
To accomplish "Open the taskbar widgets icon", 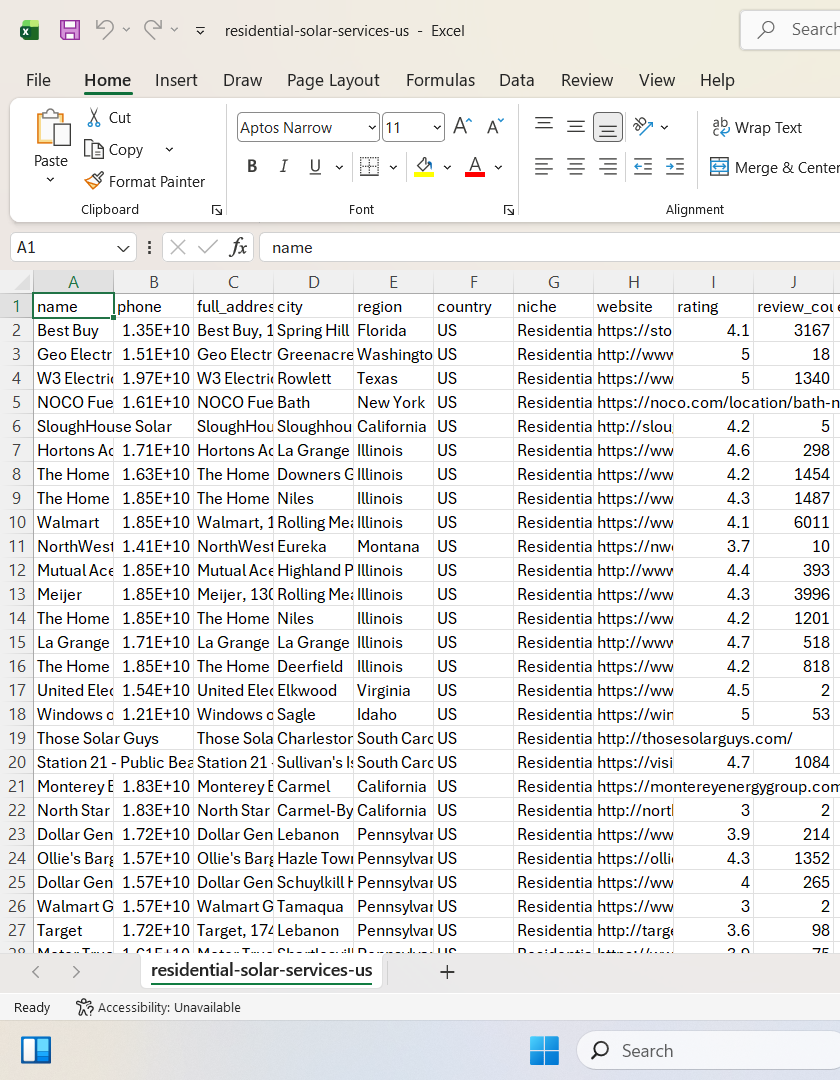I will [36, 1050].
